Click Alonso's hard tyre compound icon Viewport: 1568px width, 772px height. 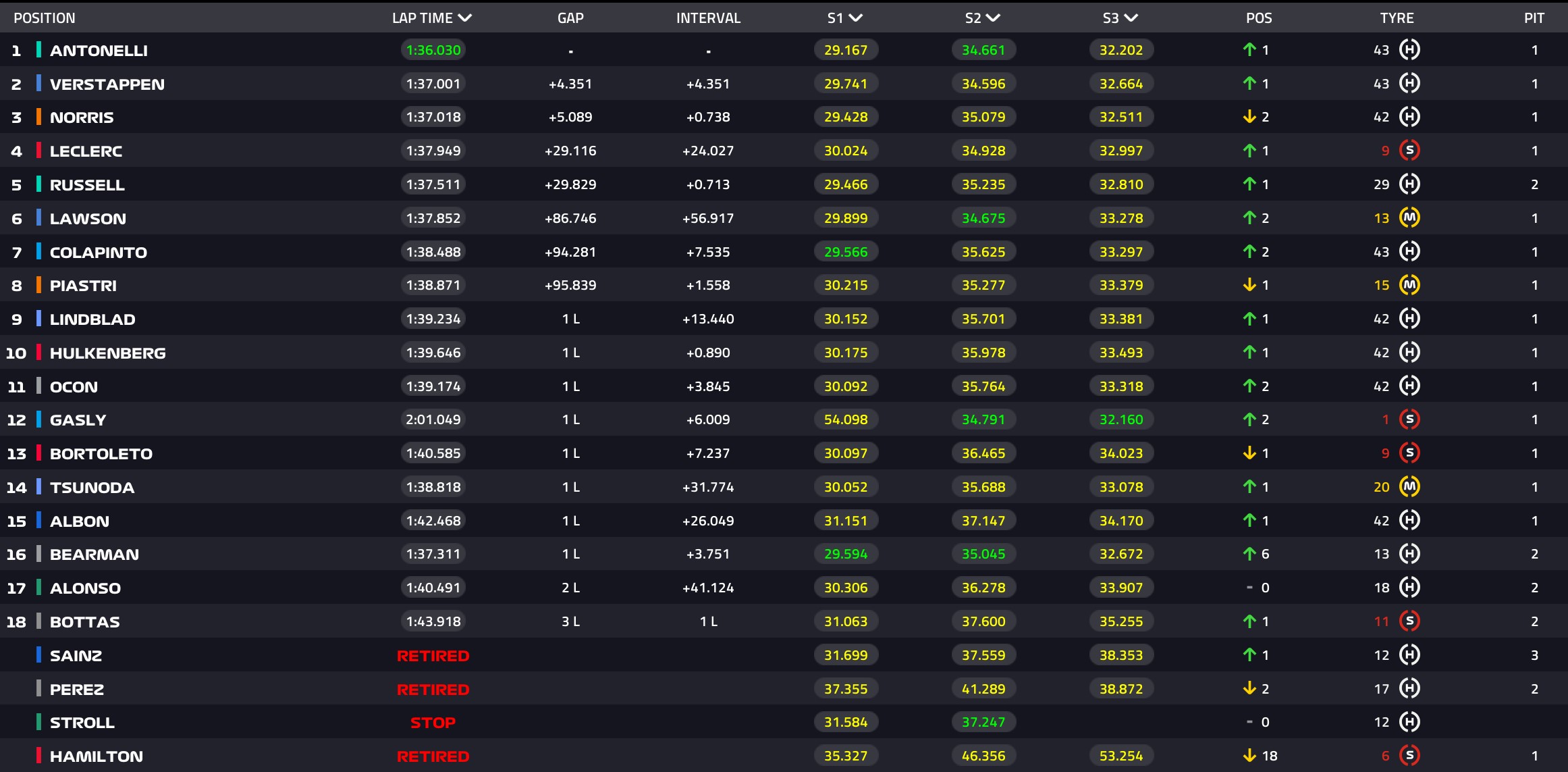tap(1409, 587)
